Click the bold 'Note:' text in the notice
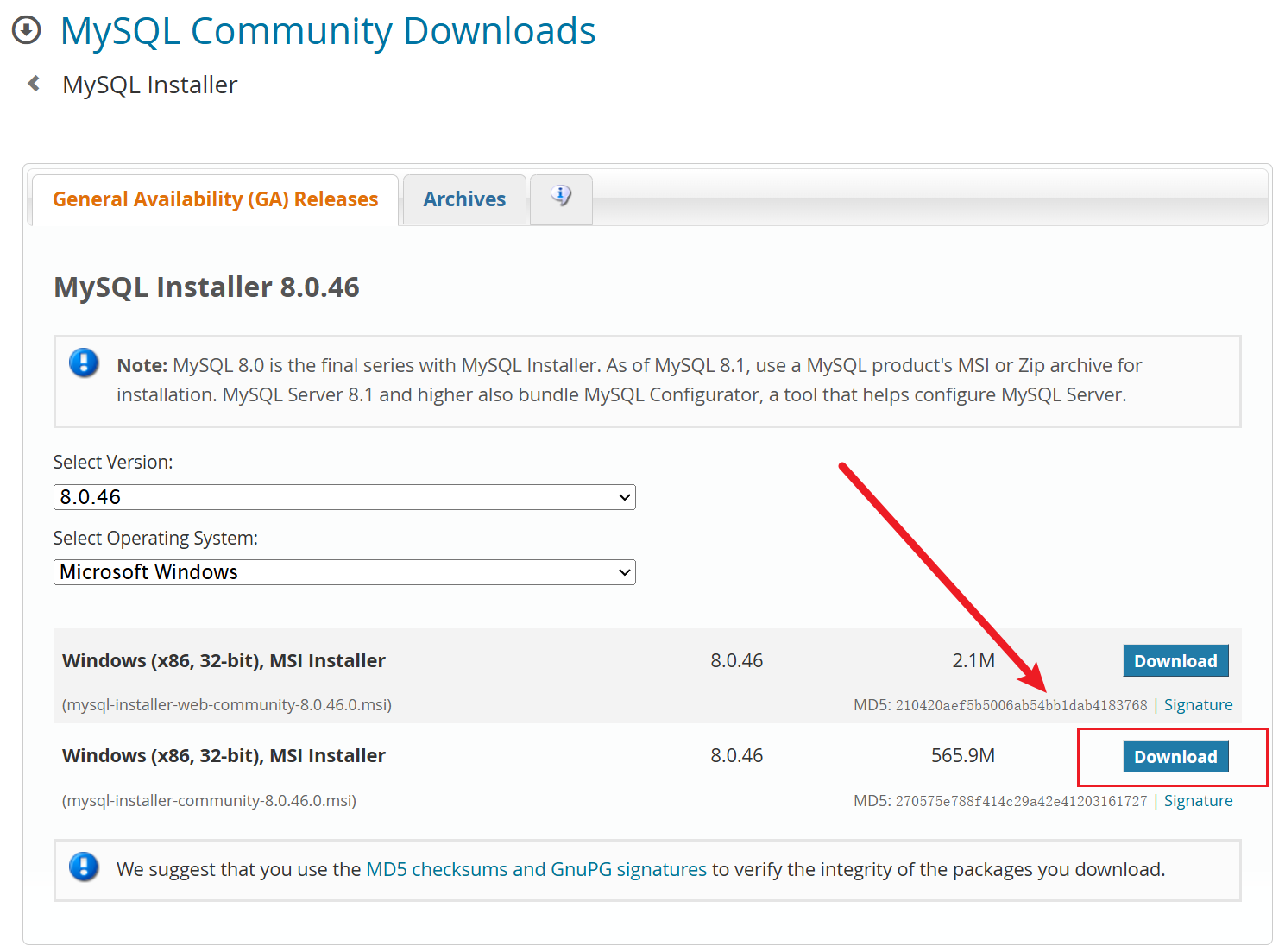The width and height of the screenshot is (1285, 952). click(x=142, y=365)
